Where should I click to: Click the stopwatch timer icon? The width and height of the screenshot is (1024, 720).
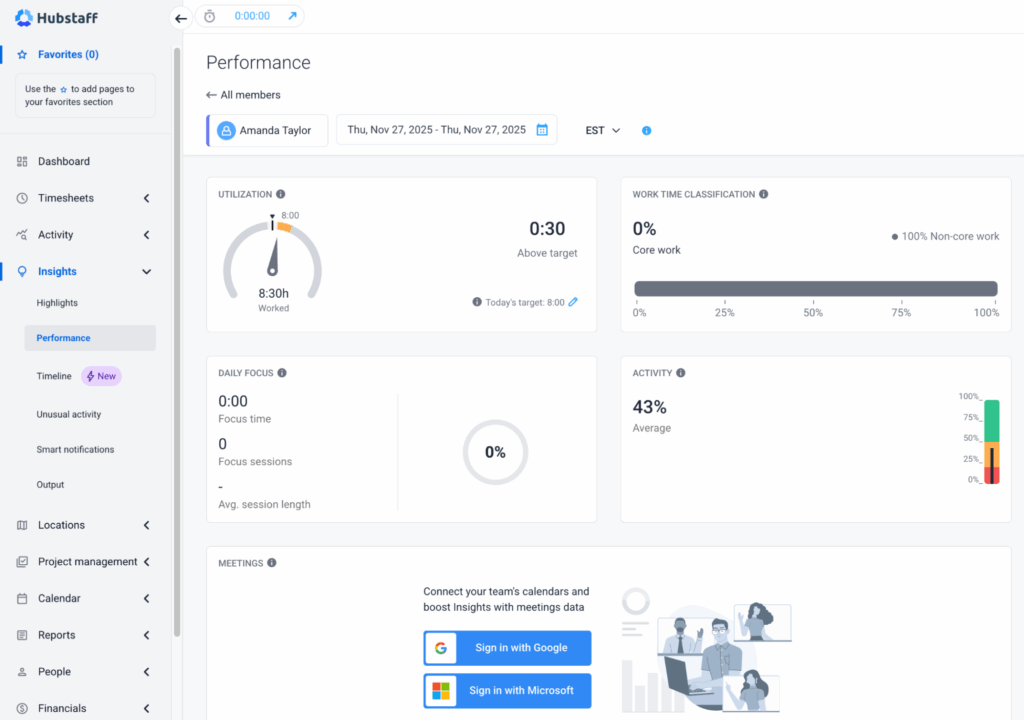click(x=210, y=16)
